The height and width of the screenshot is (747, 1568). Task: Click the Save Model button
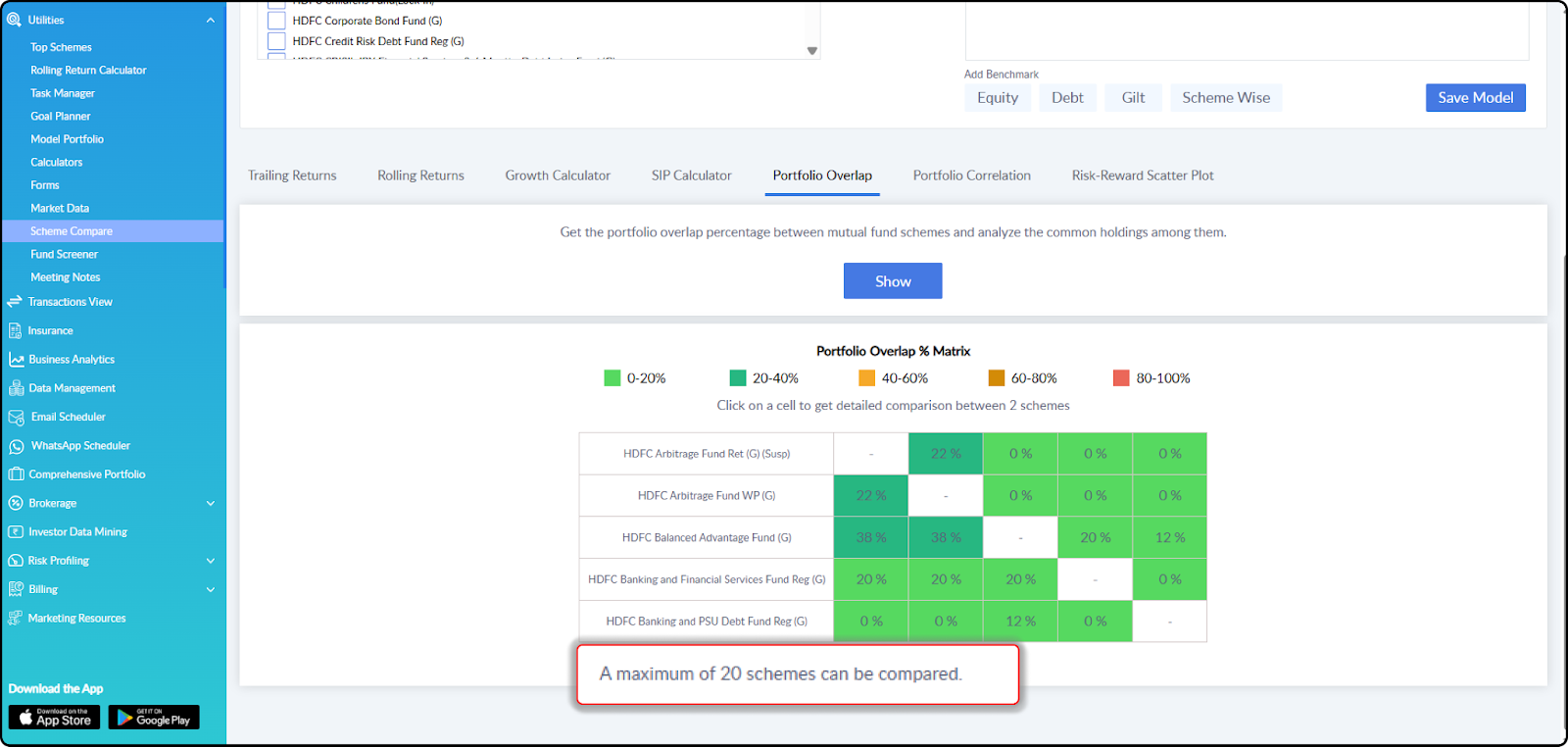[1476, 97]
